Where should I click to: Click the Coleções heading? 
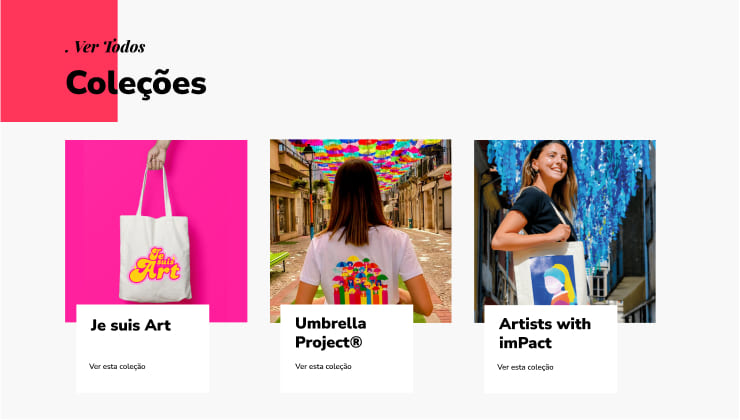pos(136,83)
